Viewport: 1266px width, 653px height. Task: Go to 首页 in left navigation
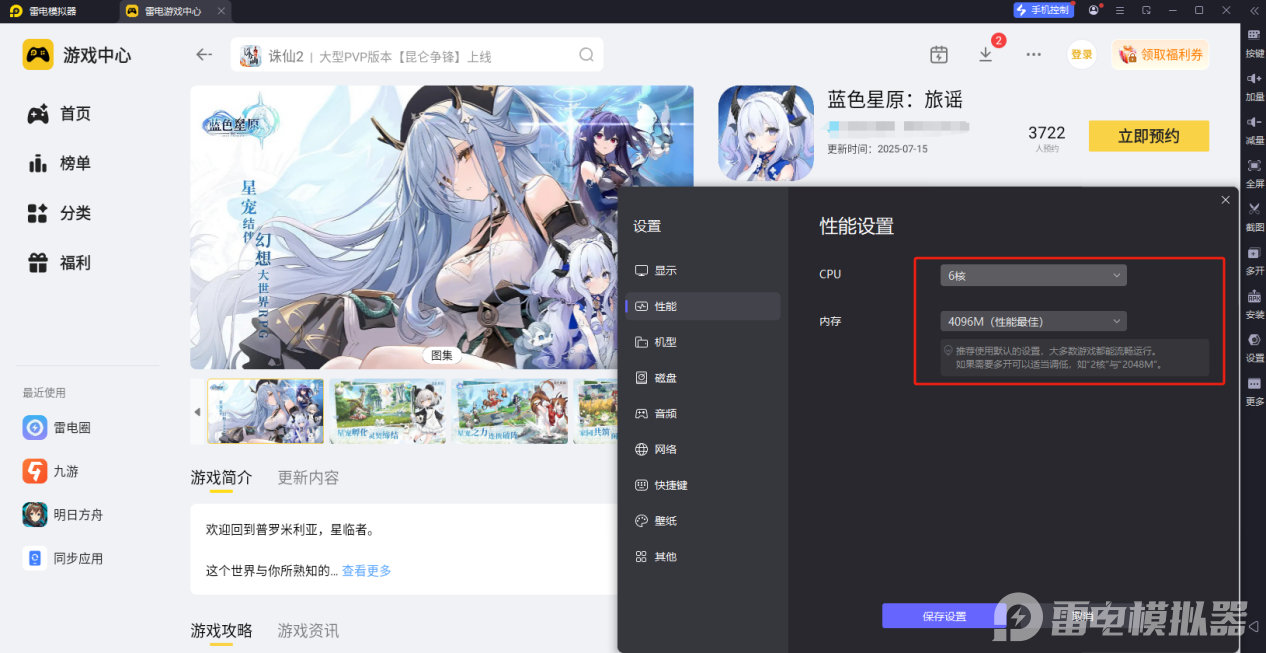click(59, 114)
